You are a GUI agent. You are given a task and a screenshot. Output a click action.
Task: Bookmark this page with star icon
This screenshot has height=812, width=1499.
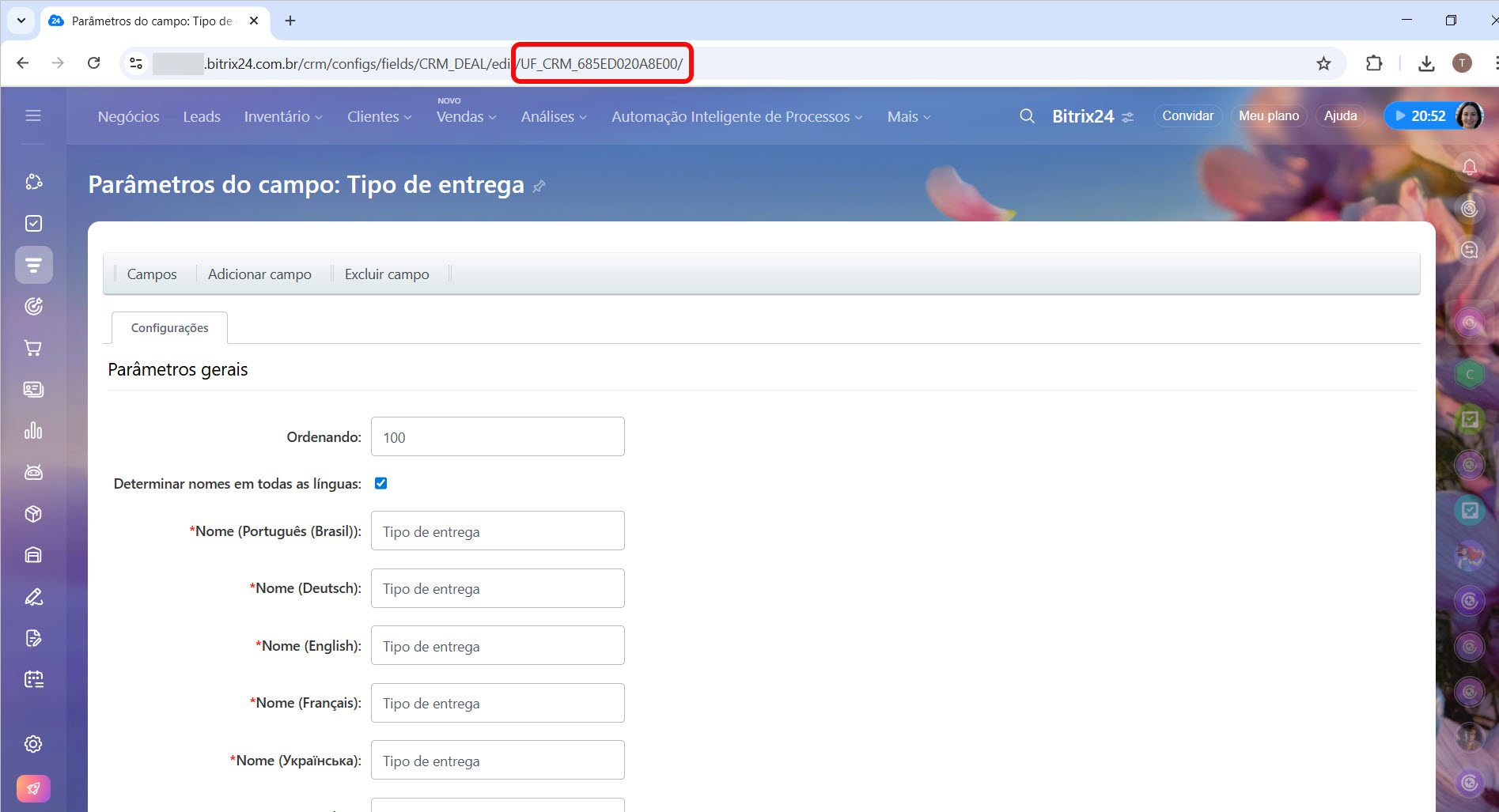1323,63
